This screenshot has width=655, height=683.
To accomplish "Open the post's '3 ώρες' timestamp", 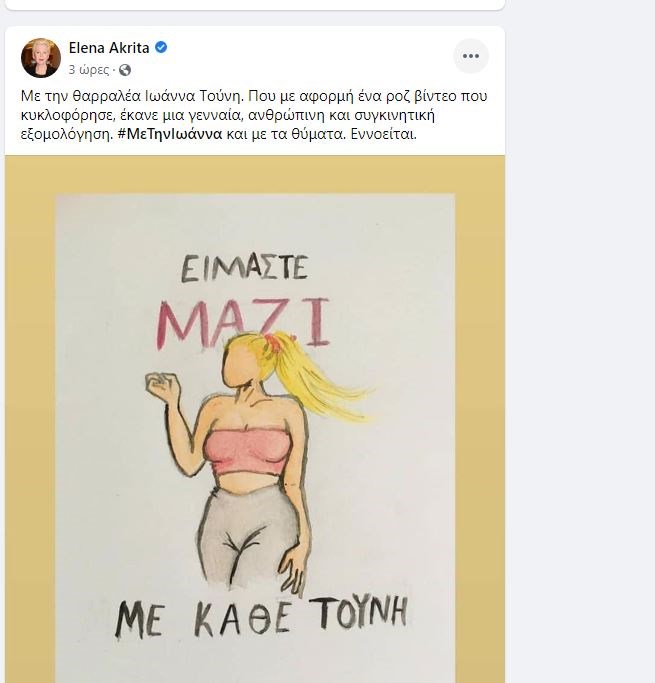I will (89, 71).
